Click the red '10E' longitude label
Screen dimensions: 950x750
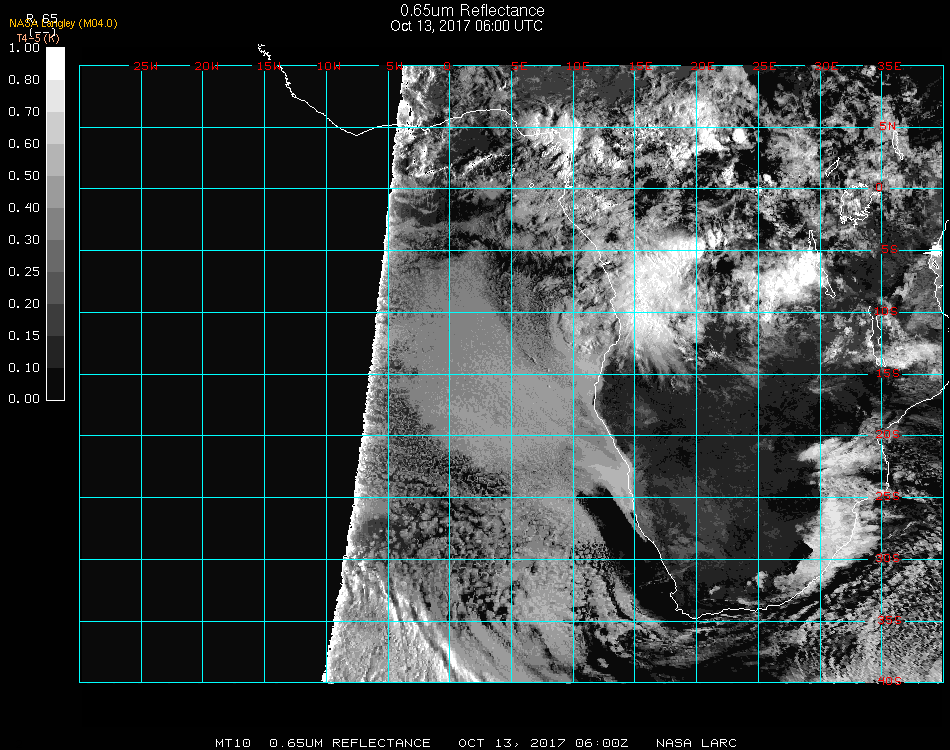pyautogui.click(x=579, y=67)
